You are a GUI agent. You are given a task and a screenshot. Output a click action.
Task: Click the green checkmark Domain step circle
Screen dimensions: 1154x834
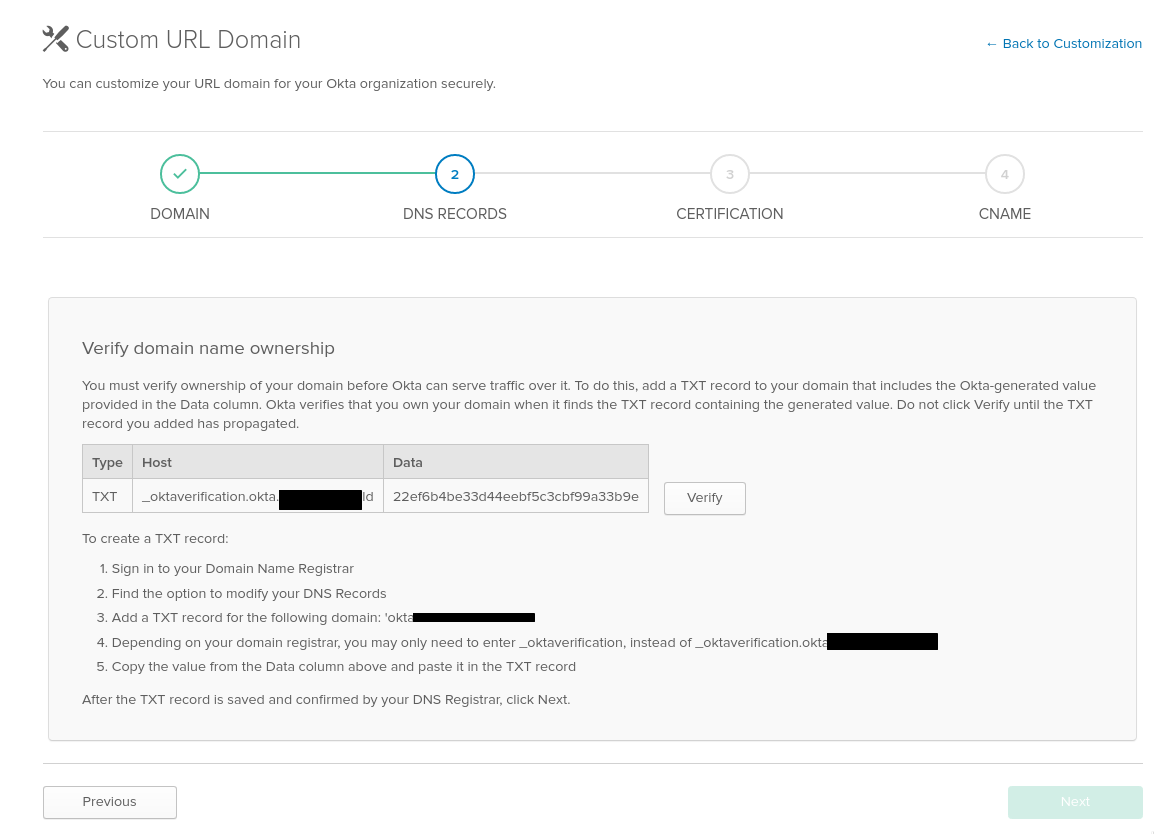click(180, 174)
